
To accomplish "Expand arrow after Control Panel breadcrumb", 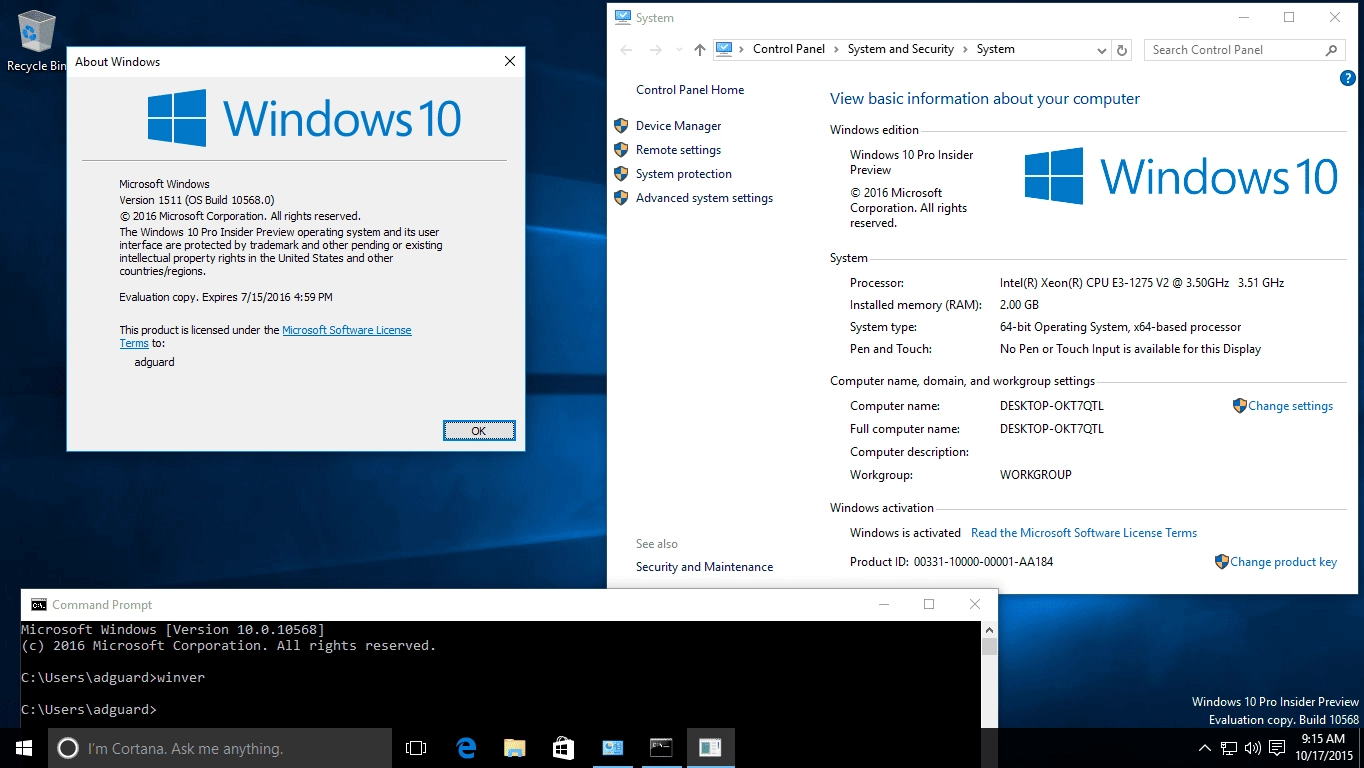I will point(837,49).
